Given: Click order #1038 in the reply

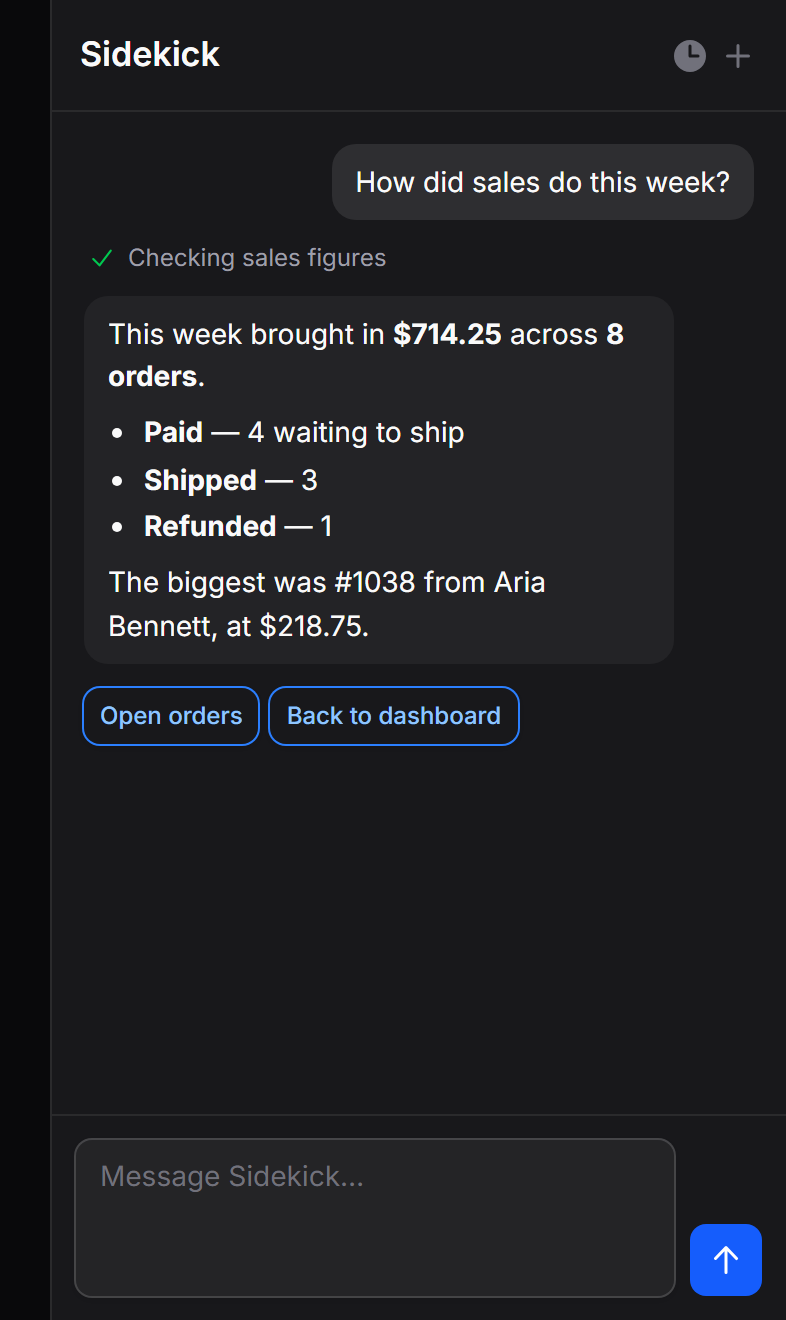Looking at the screenshot, I should point(375,582).
